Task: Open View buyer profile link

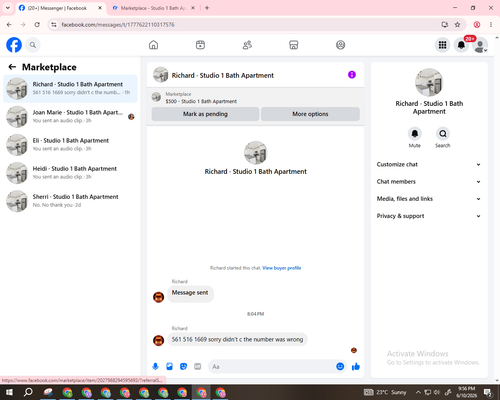Action: coord(282,268)
